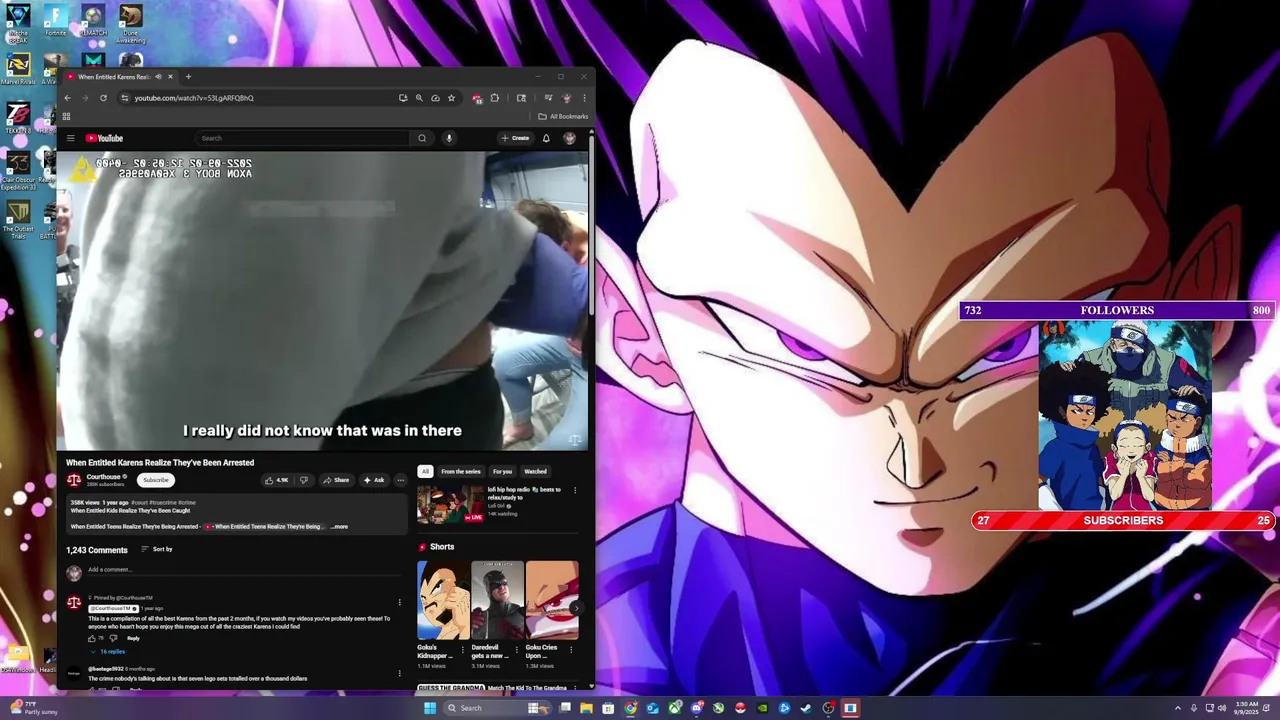Like the pinned Courthouse comment

(92, 638)
